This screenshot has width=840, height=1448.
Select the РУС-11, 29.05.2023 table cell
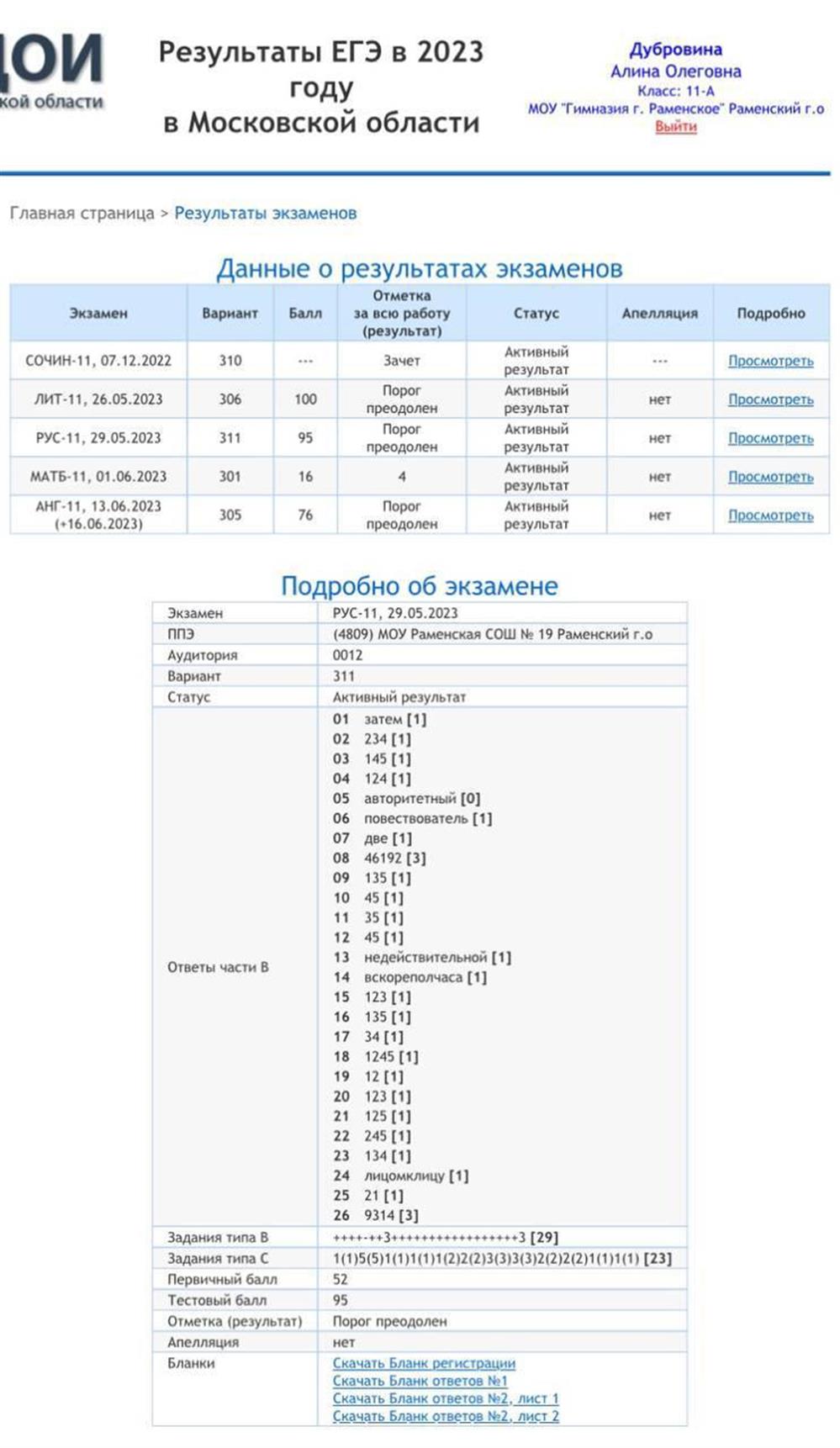(x=98, y=438)
